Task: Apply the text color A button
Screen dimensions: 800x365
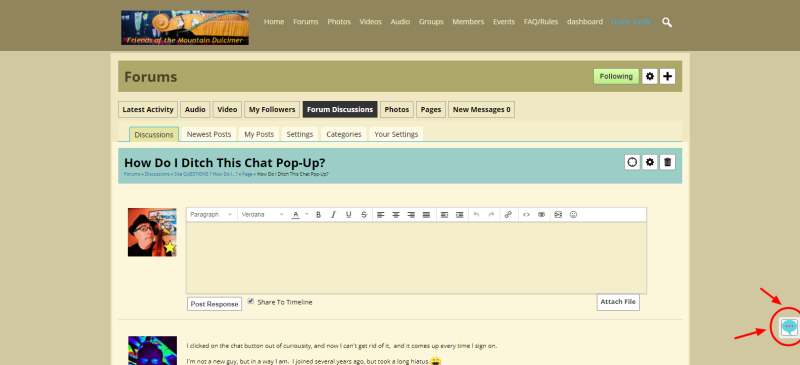Action: pyautogui.click(x=296, y=215)
